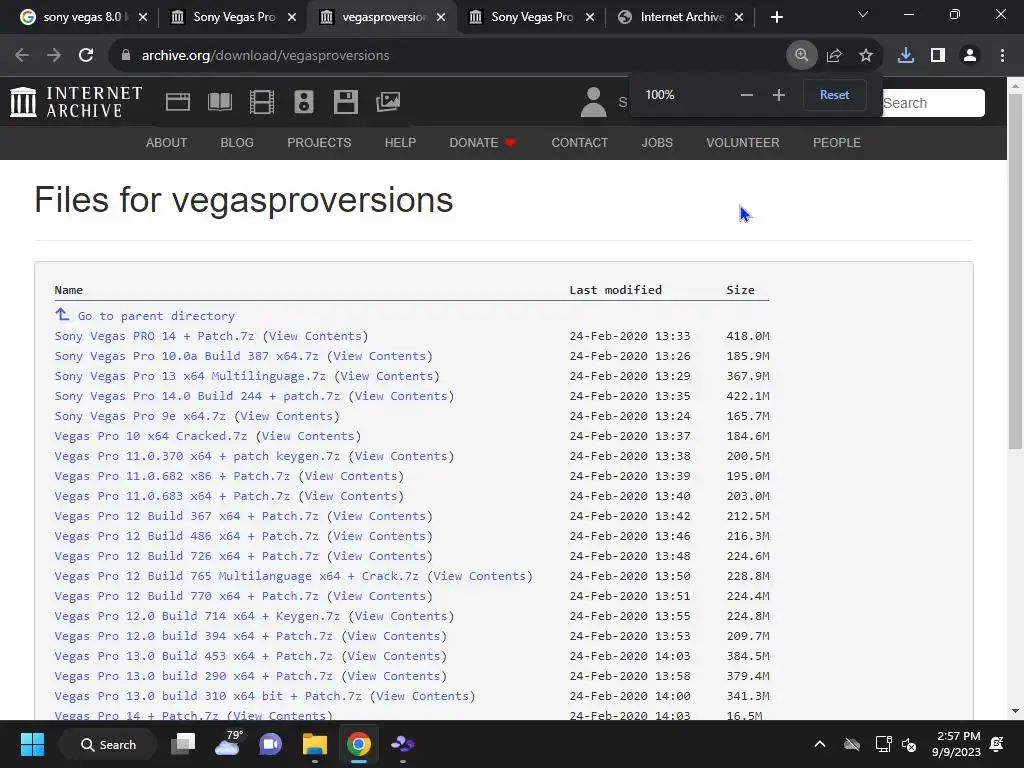Open the PEOPLE menu item
The height and width of the screenshot is (768, 1024).
click(x=837, y=142)
